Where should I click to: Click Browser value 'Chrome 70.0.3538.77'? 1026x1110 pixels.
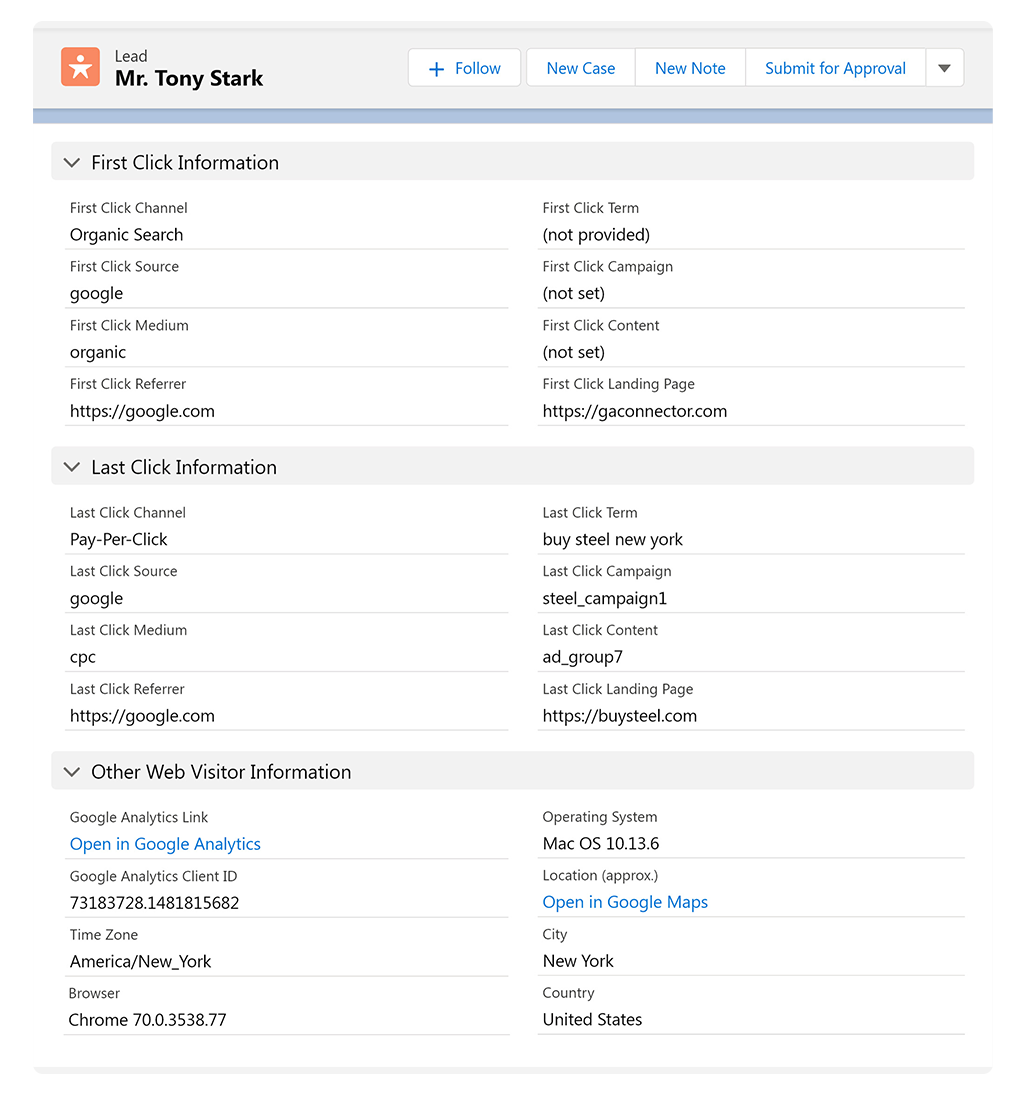[x=147, y=1020]
